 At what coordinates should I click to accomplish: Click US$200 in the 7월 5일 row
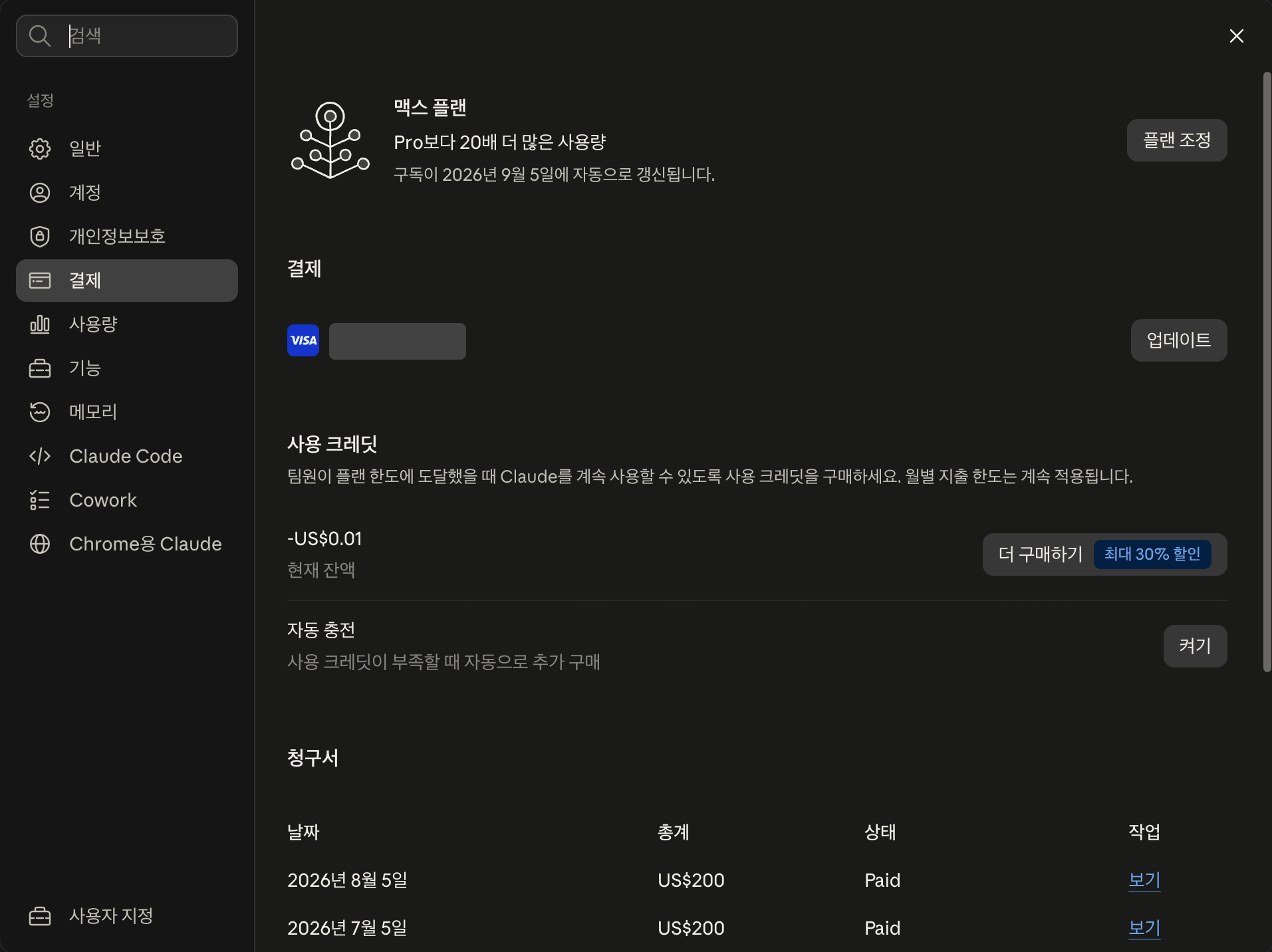691,928
